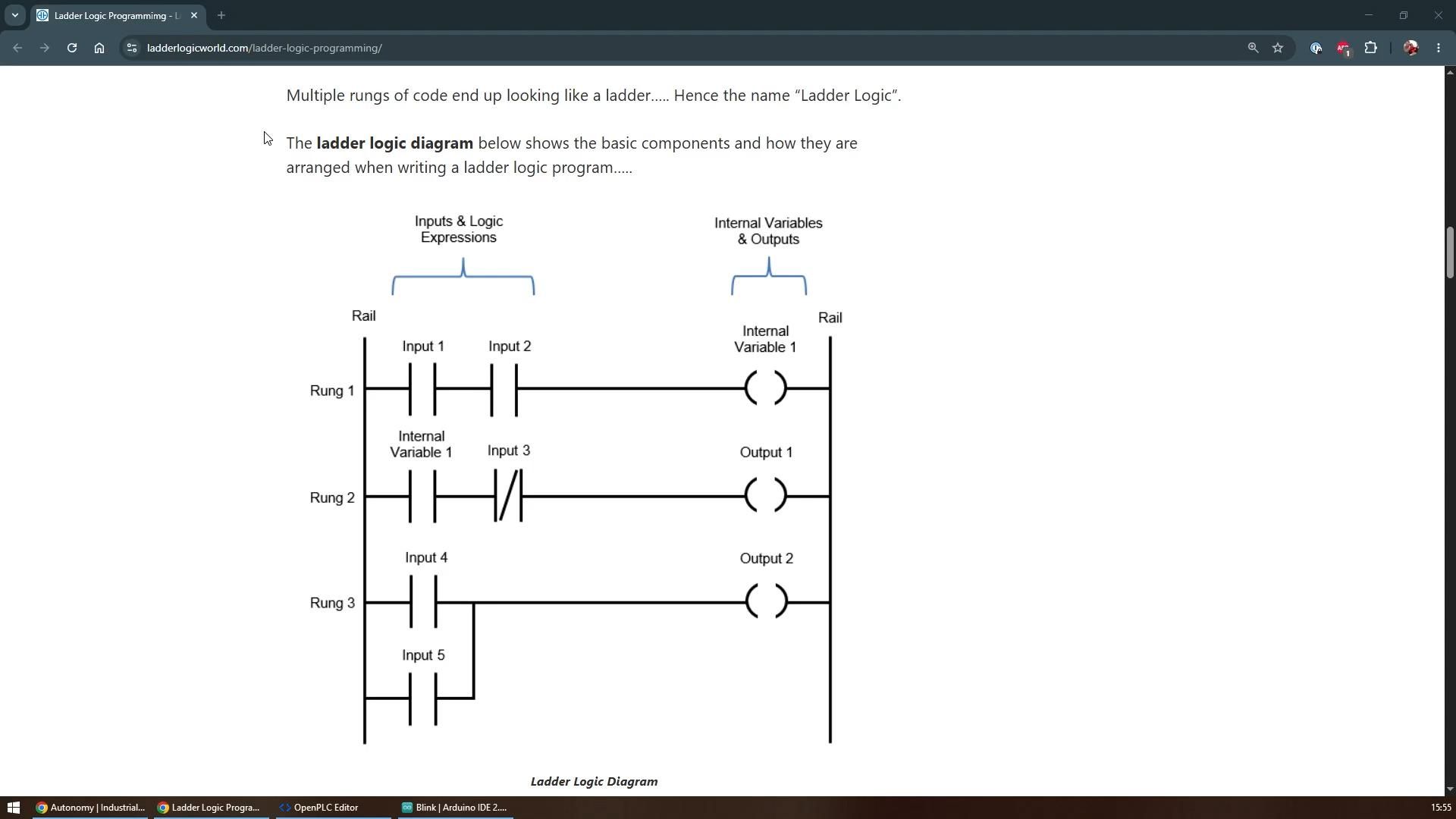The width and height of the screenshot is (1456, 819).
Task: Click the 'Rung 3' label
Action: click(x=332, y=604)
